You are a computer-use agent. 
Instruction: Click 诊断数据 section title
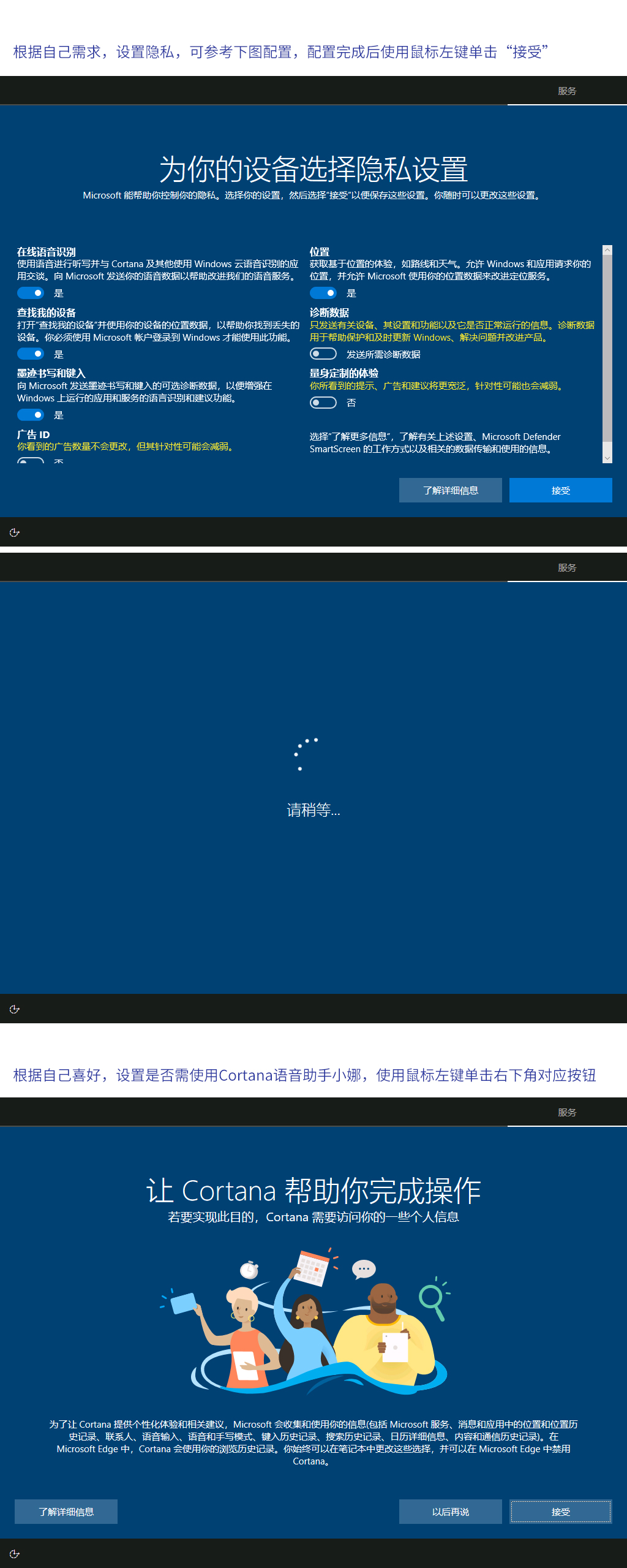click(x=329, y=312)
